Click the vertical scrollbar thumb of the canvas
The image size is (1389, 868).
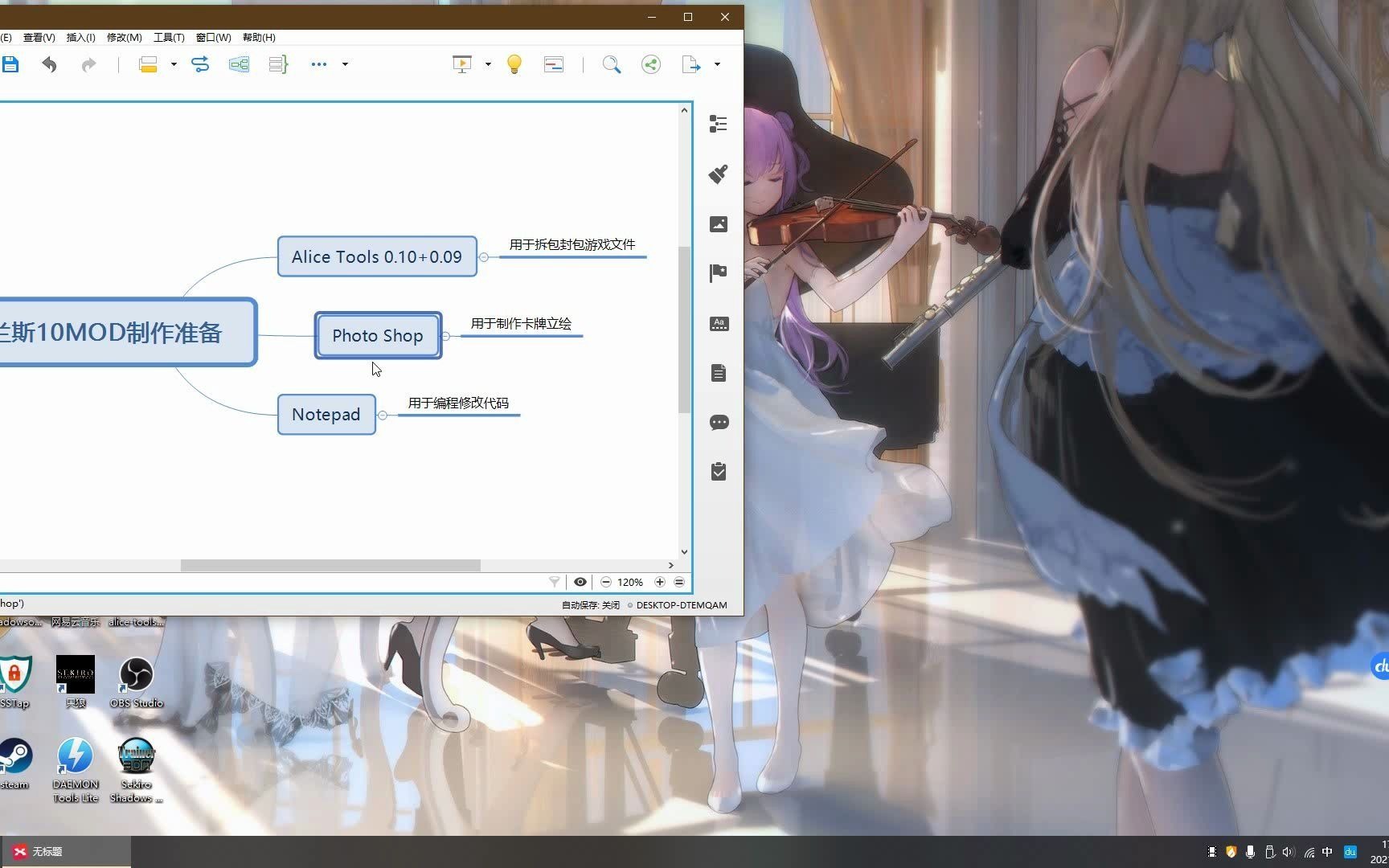pos(685,330)
